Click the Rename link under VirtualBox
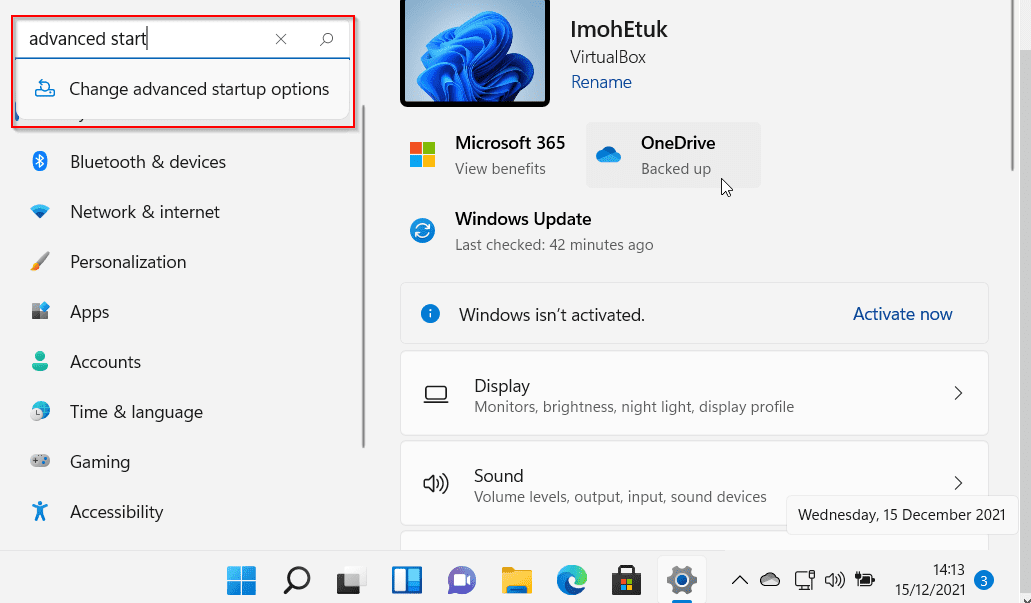The width and height of the screenshot is (1031, 603). [601, 82]
